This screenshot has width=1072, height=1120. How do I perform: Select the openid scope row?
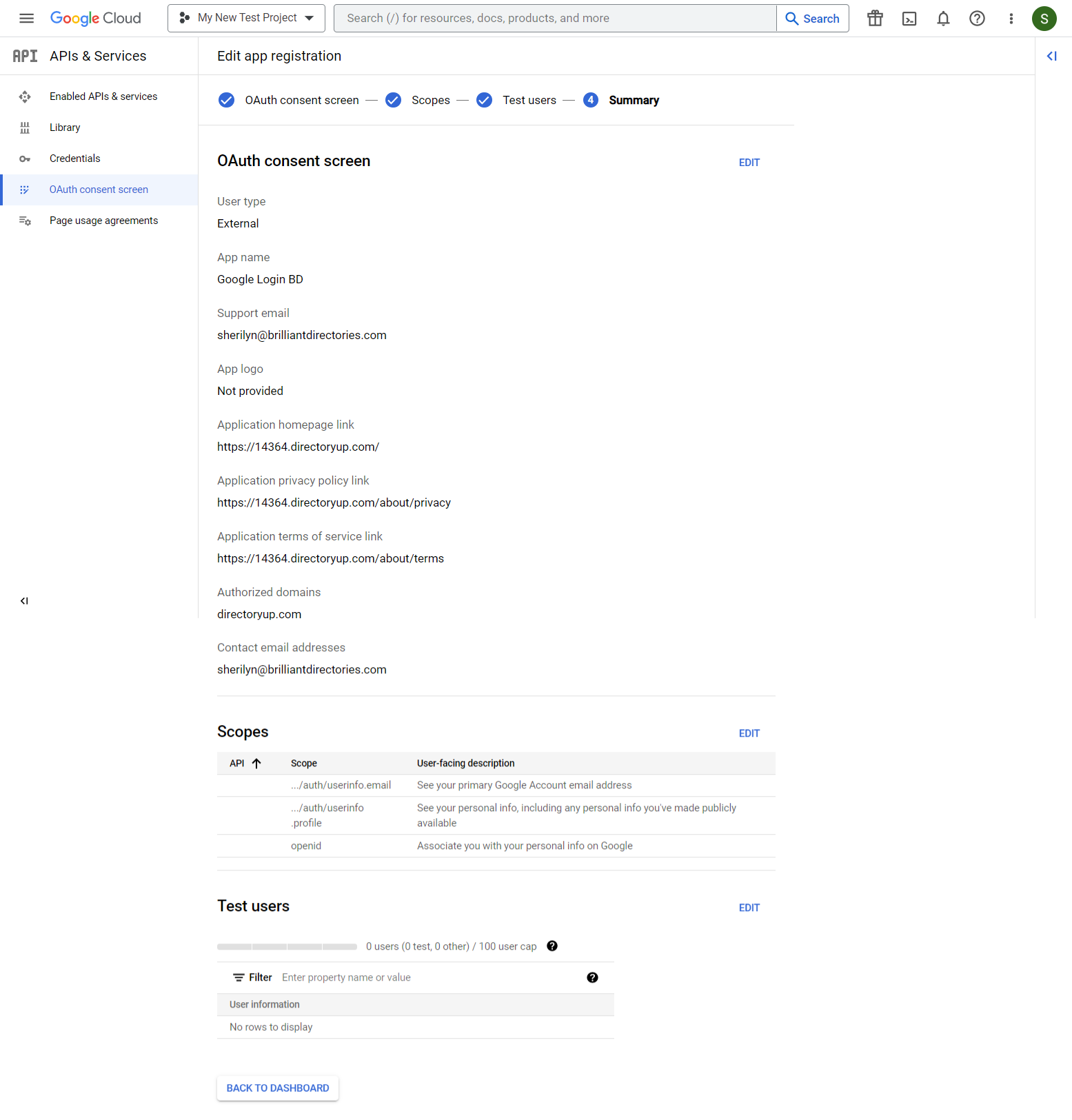[496, 846]
